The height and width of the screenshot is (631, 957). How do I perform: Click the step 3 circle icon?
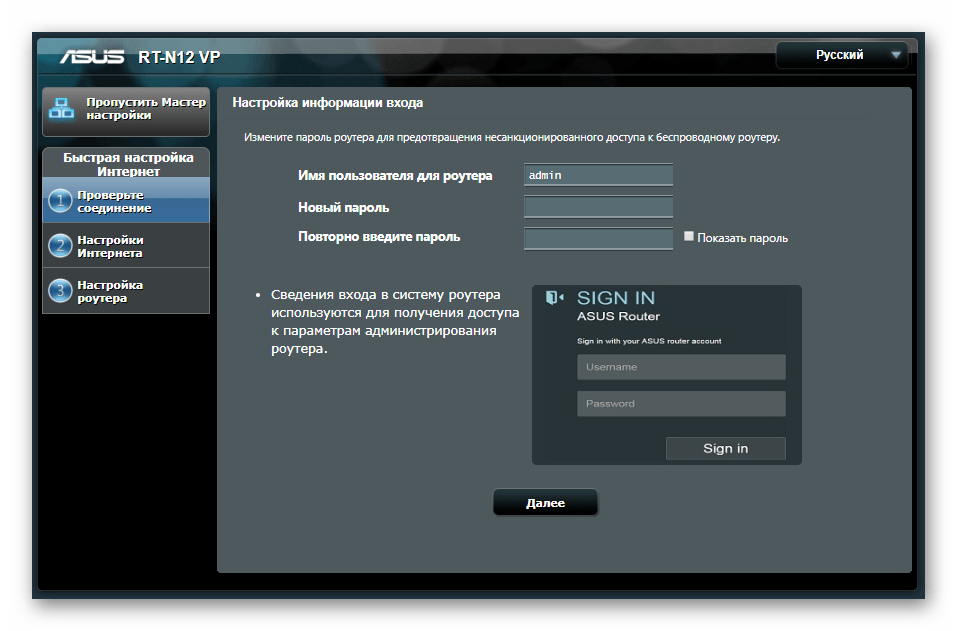pos(60,291)
